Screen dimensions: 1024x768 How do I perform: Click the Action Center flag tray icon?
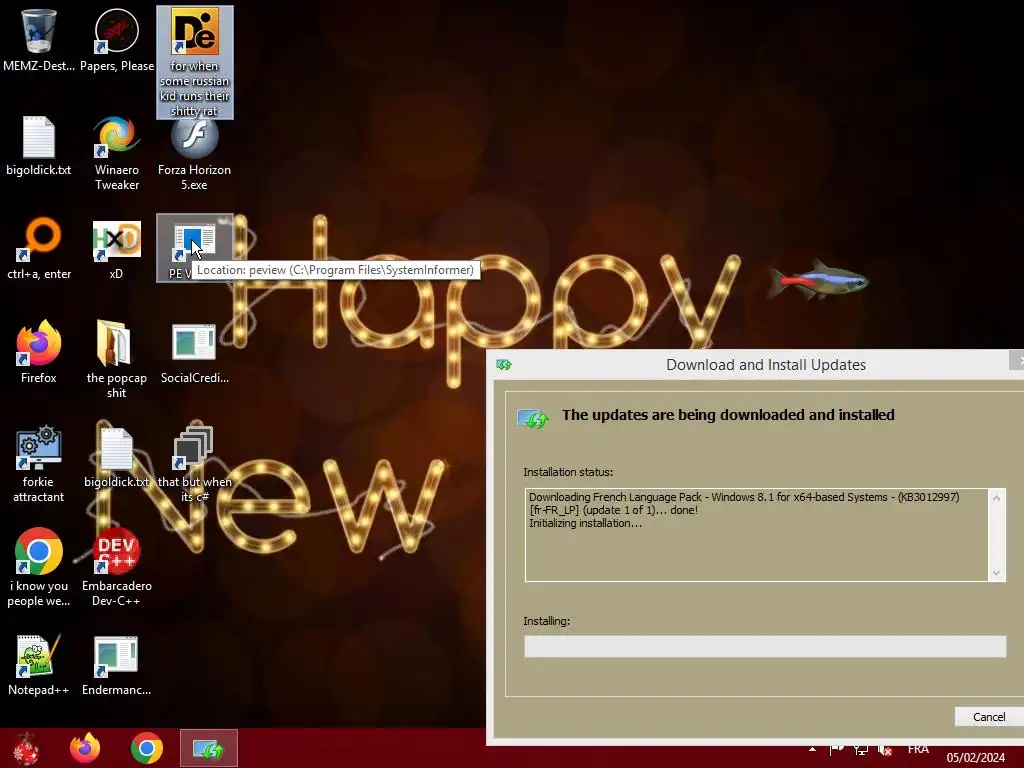pyautogui.click(x=837, y=750)
